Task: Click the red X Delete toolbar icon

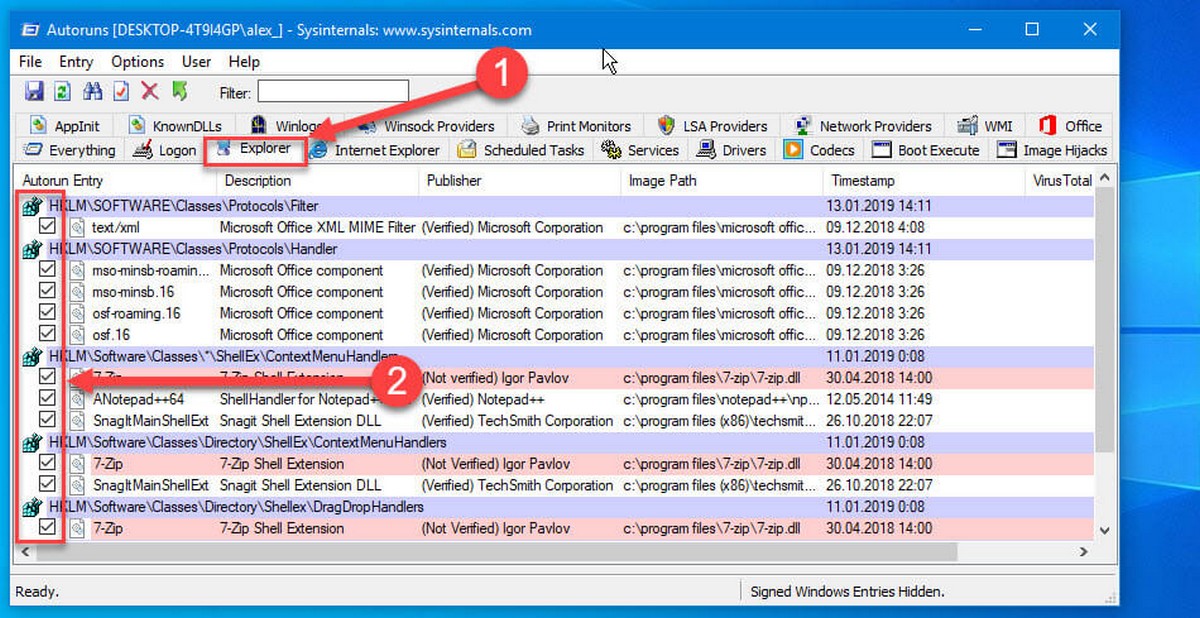Action: coord(150,92)
